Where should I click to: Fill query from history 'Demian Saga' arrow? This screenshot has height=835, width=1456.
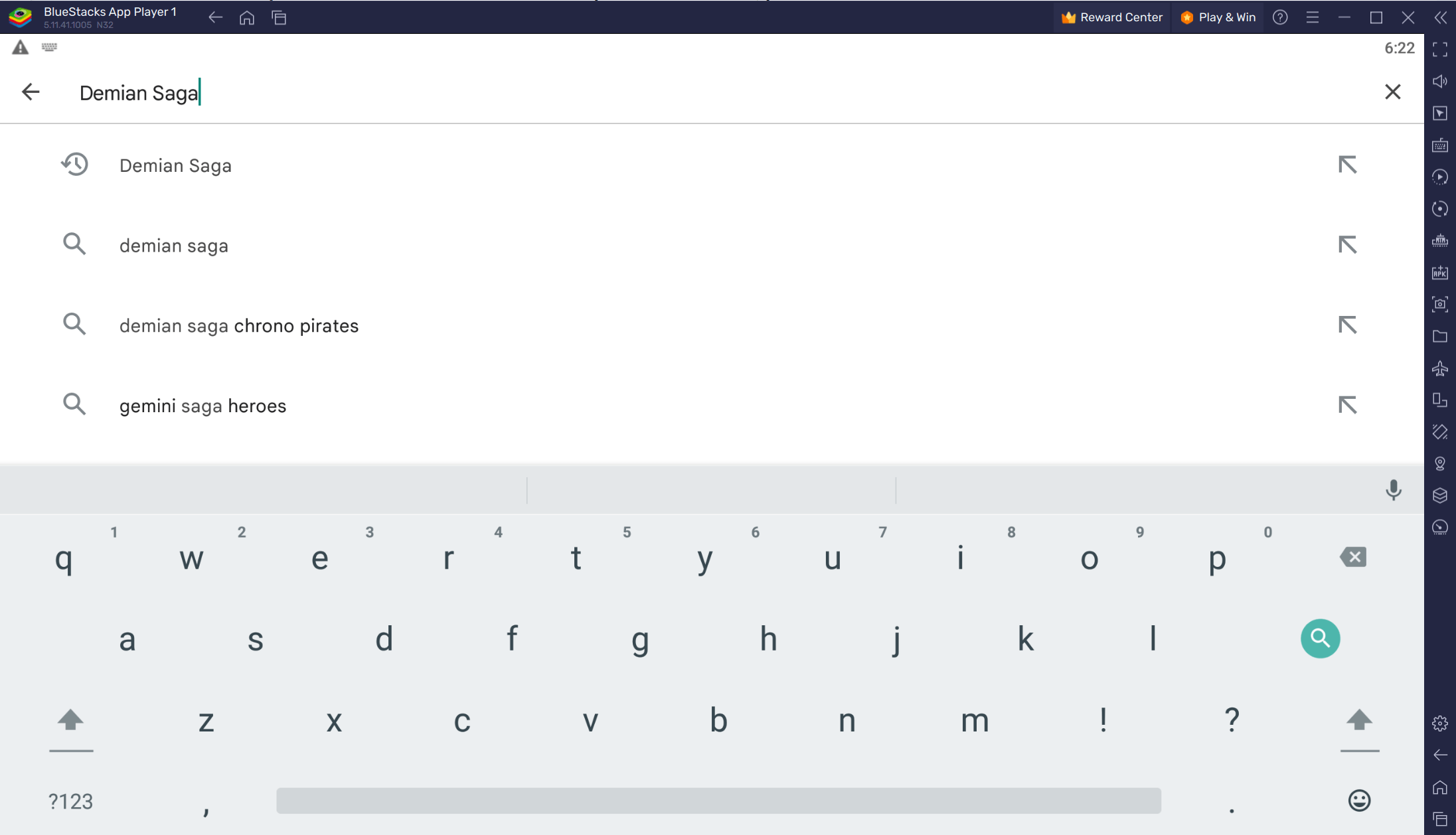(1347, 165)
